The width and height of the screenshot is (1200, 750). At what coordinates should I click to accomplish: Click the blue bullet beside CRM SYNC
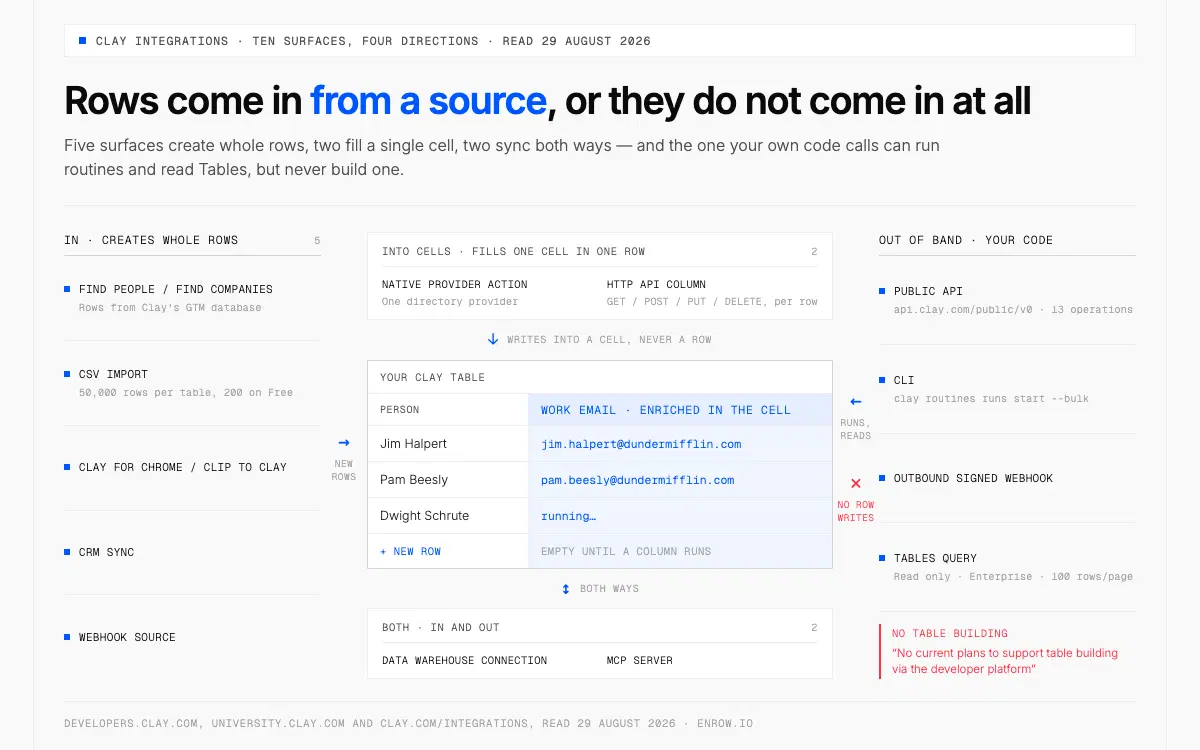[67, 551]
